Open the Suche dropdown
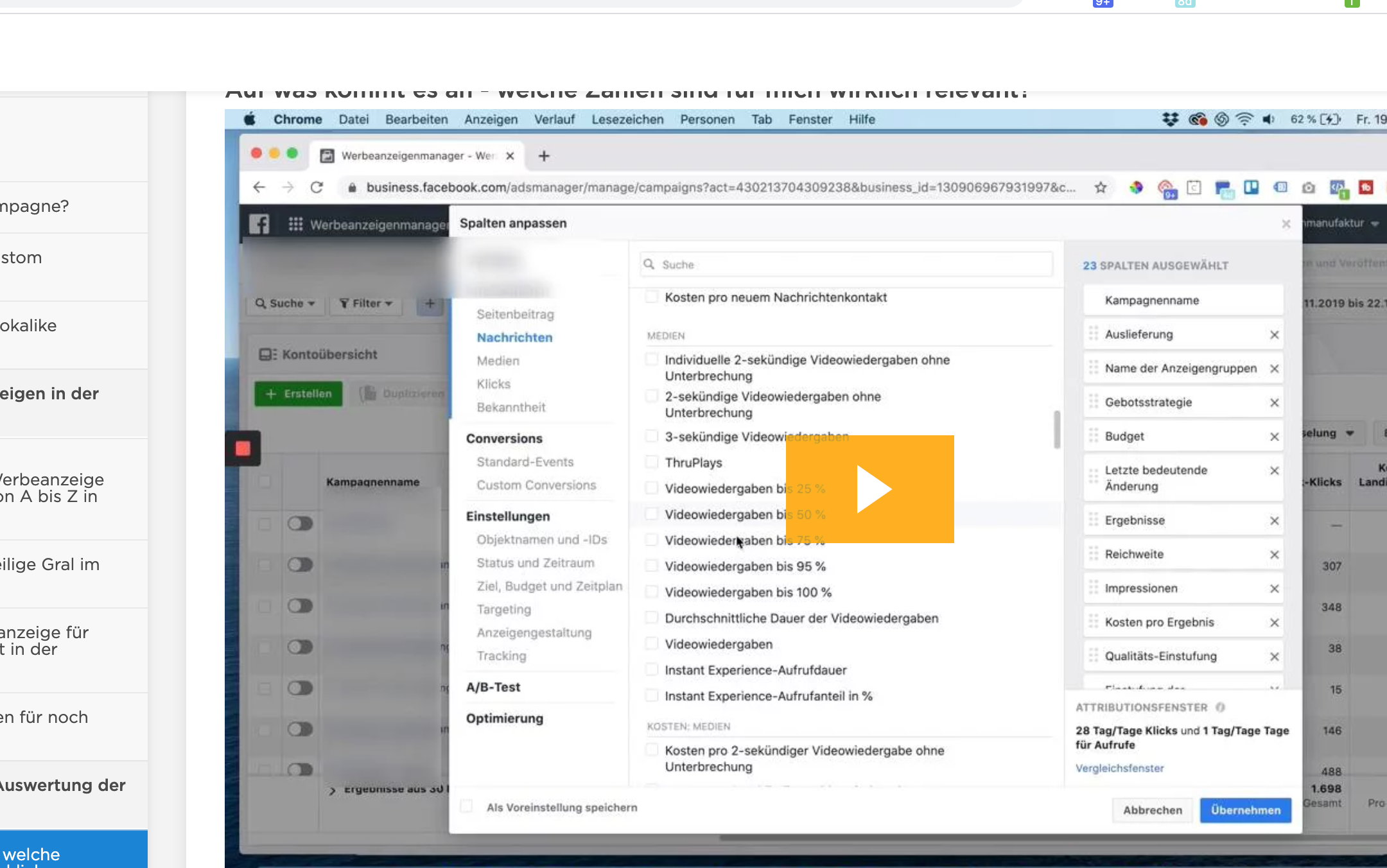Screen dimensions: 1387x868 [285, 303]
